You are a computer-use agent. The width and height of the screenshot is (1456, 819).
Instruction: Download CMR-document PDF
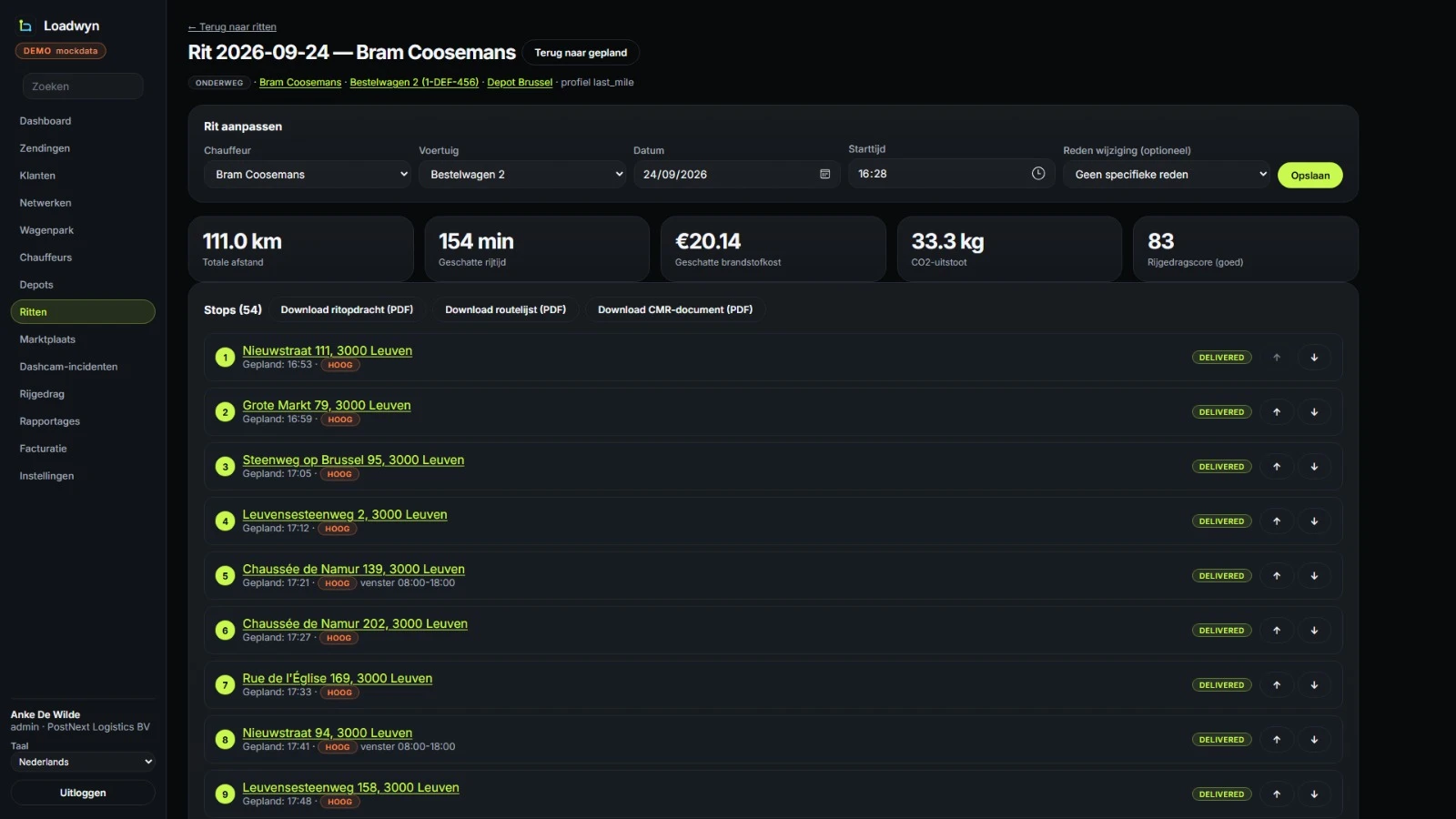tap(675, 310)
